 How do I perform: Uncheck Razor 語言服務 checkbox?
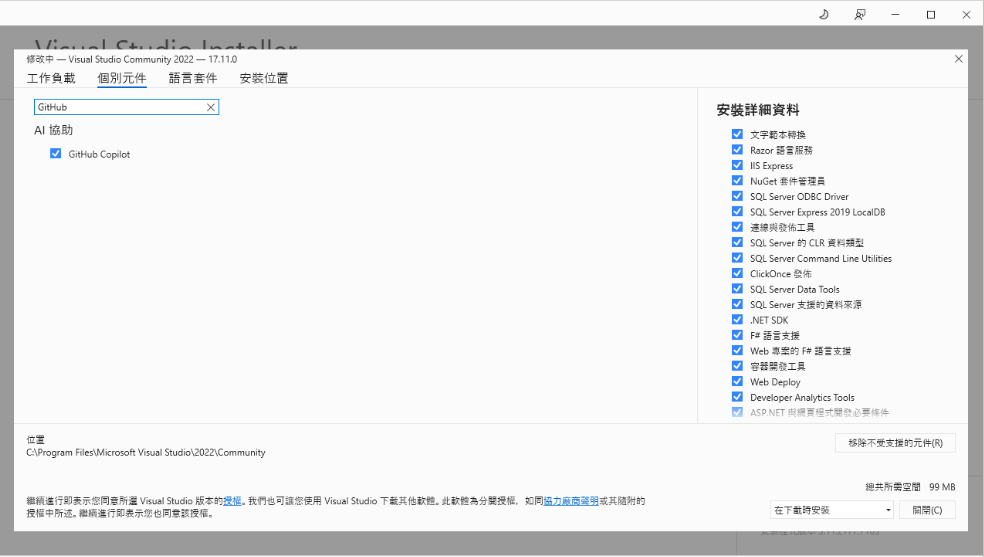[737, 150]
